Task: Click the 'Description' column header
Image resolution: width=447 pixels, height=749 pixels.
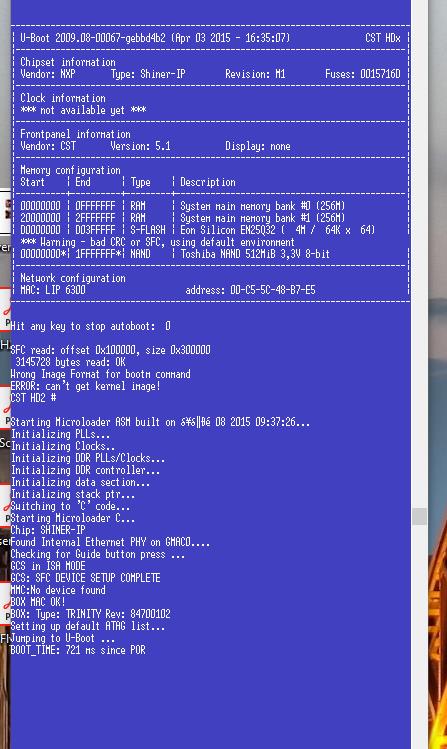Action: [208, 182]
